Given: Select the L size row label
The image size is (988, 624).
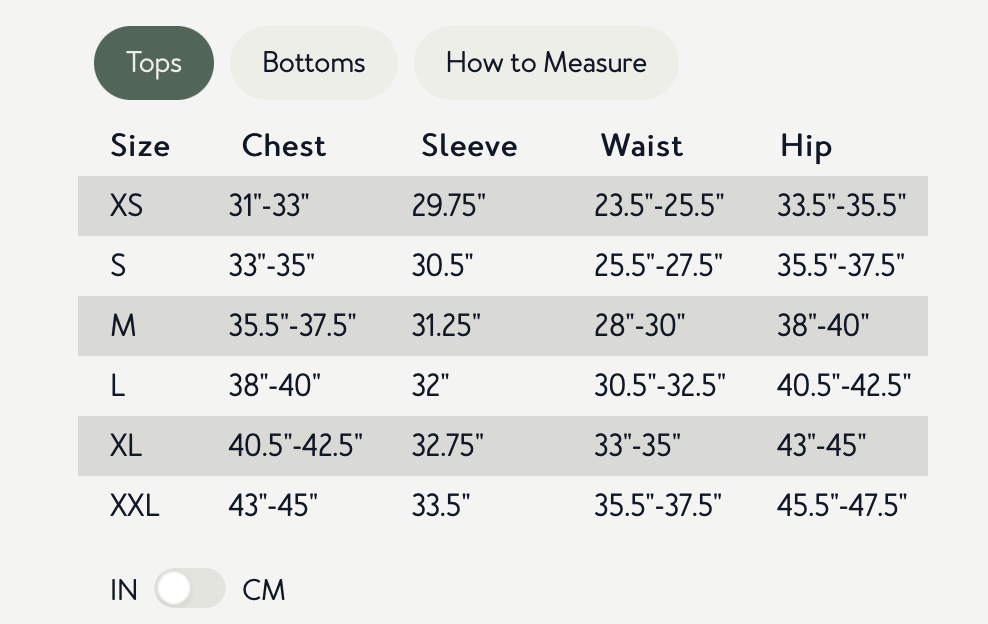Looking at the screenshot, I should [118, 386].
